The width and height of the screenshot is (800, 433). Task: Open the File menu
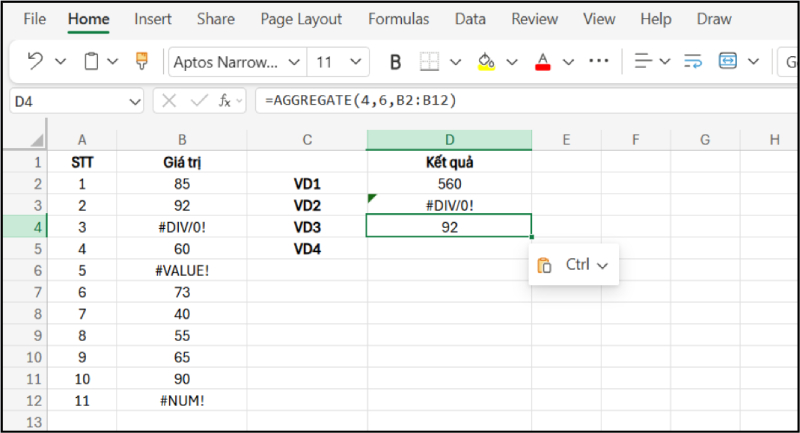(x=34, y=19)
